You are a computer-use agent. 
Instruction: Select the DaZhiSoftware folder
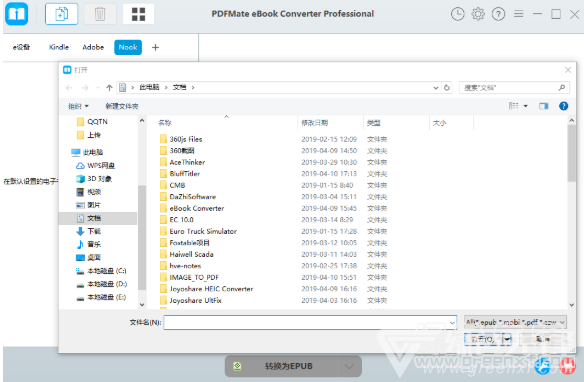coord(188,197)
